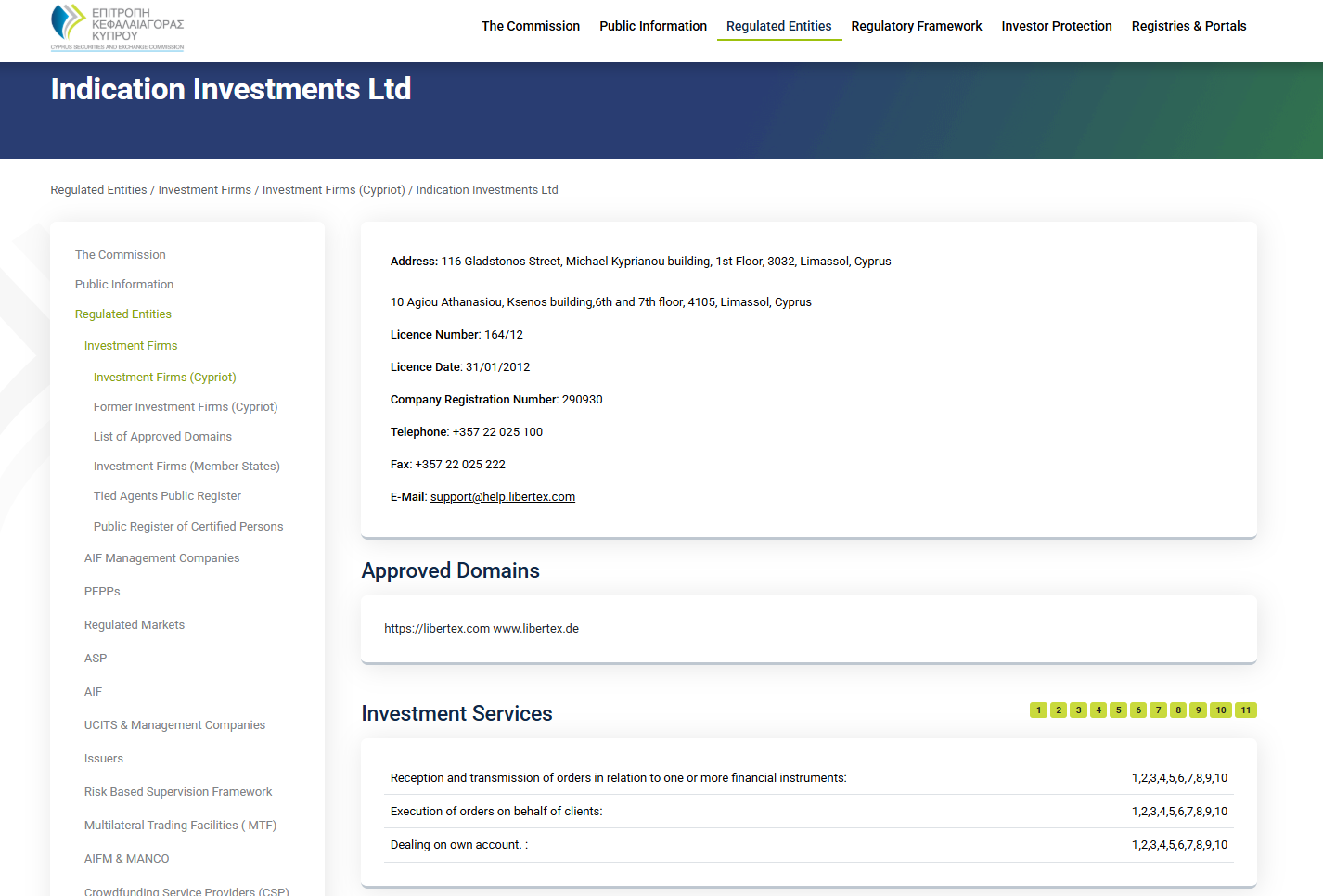Click Company Registration Number 290930
This screenshot has width=1323, height=896.
pyautogui.click(x=496, y=400)
